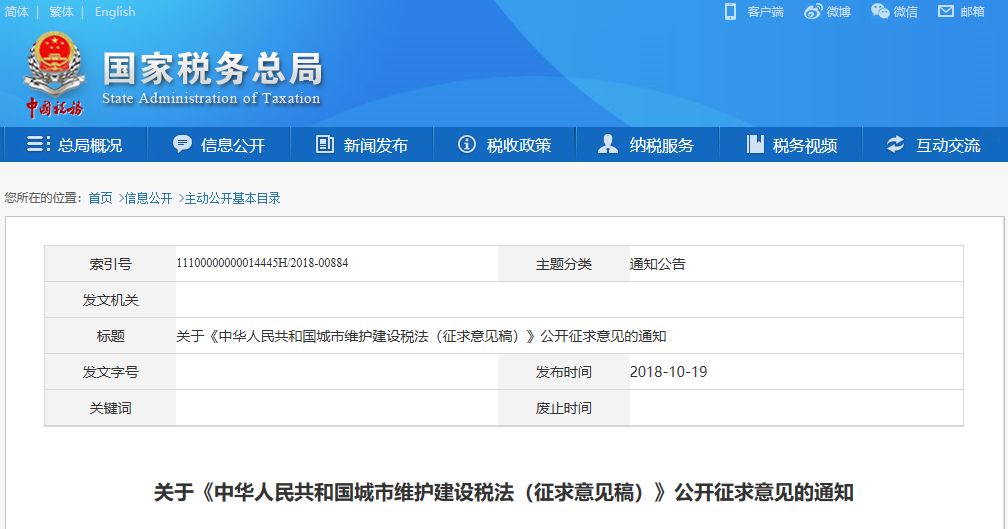The width and height of the screenshot is (1008, 529).
Task: Click the speech bubble icon beside 信息公开
Action: click(x=182, y=144)
